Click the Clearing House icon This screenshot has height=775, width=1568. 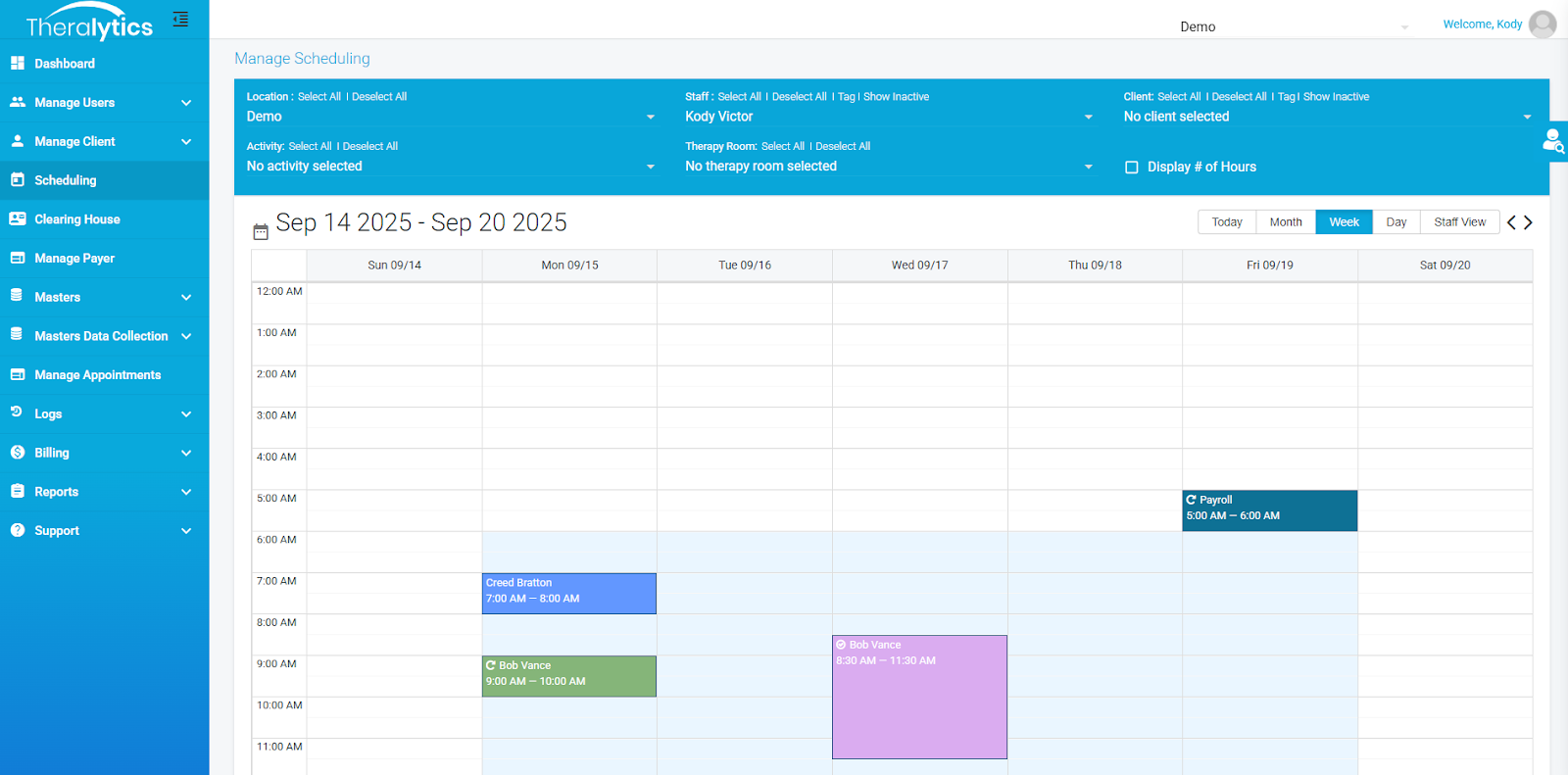pyautogui.click(x=18, y=218)
